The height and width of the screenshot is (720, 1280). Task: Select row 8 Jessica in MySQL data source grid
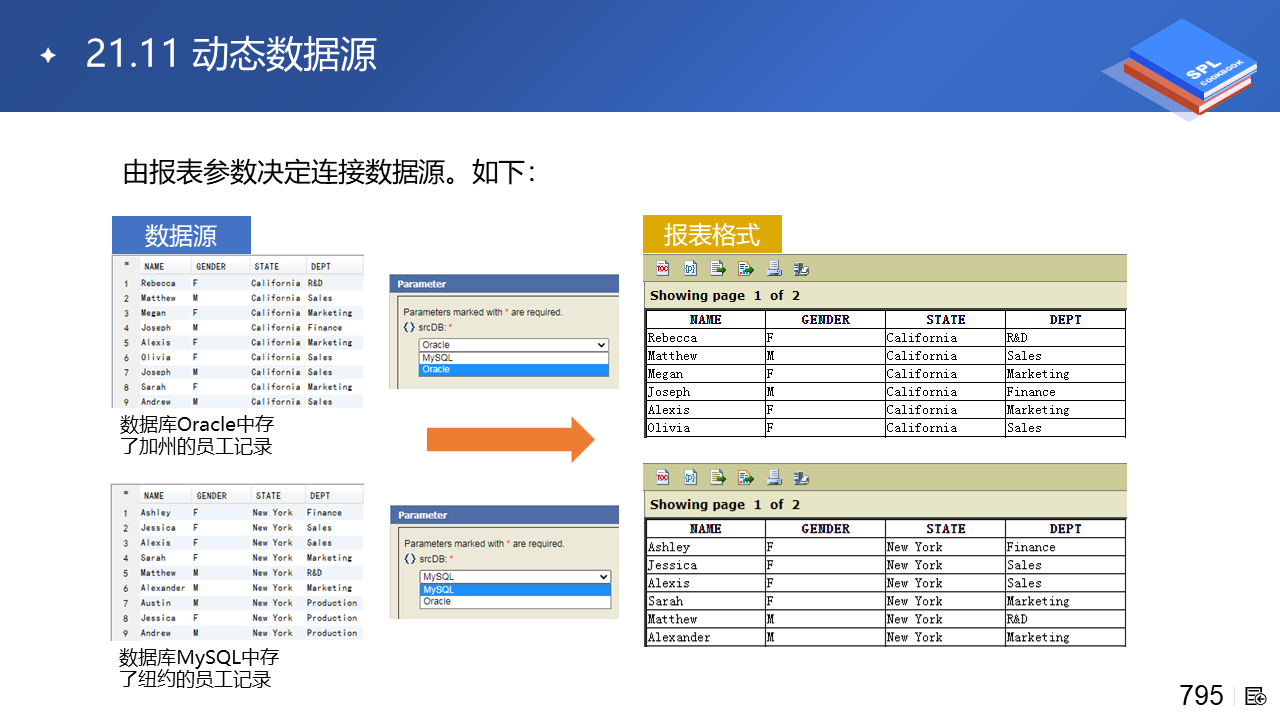(158, 618)
